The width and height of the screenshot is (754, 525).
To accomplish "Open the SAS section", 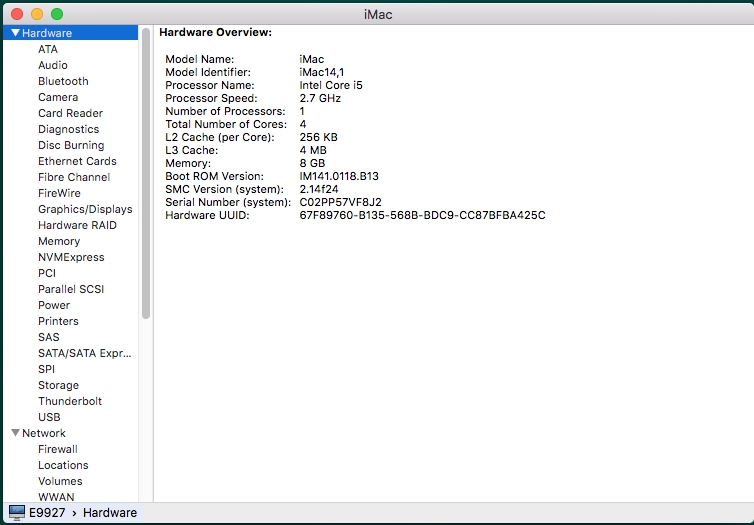I will coord(49,337).
